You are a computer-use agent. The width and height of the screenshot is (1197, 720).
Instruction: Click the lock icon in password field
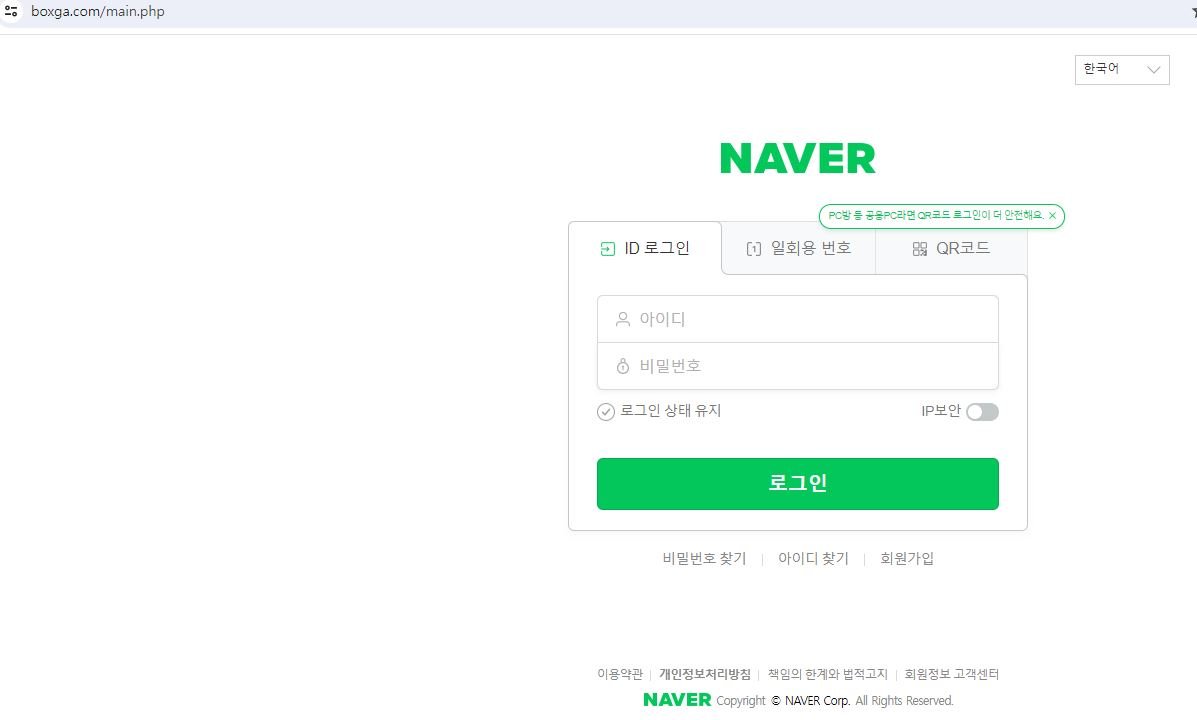623,366
